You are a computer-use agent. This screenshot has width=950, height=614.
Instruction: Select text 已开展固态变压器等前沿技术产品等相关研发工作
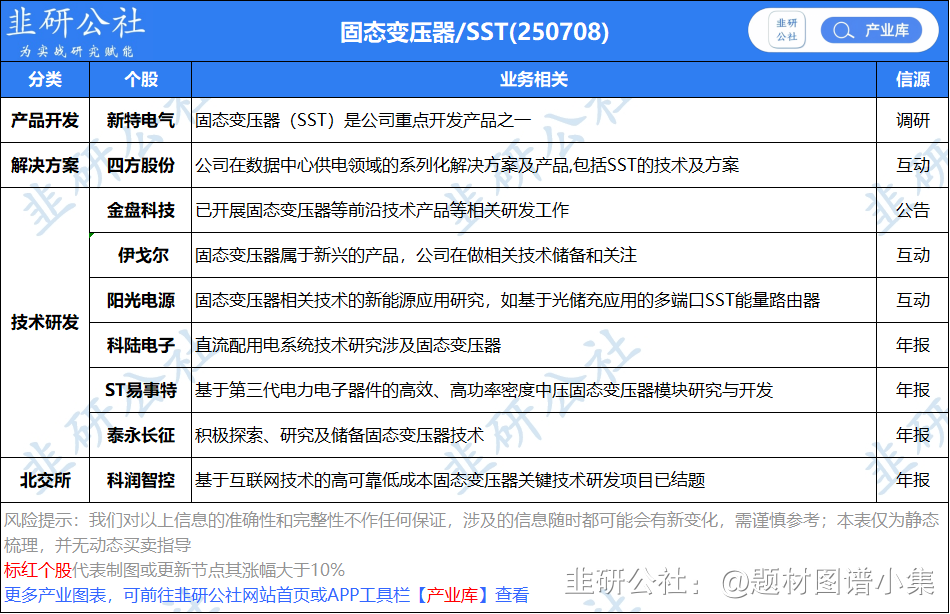click(382, 210)
